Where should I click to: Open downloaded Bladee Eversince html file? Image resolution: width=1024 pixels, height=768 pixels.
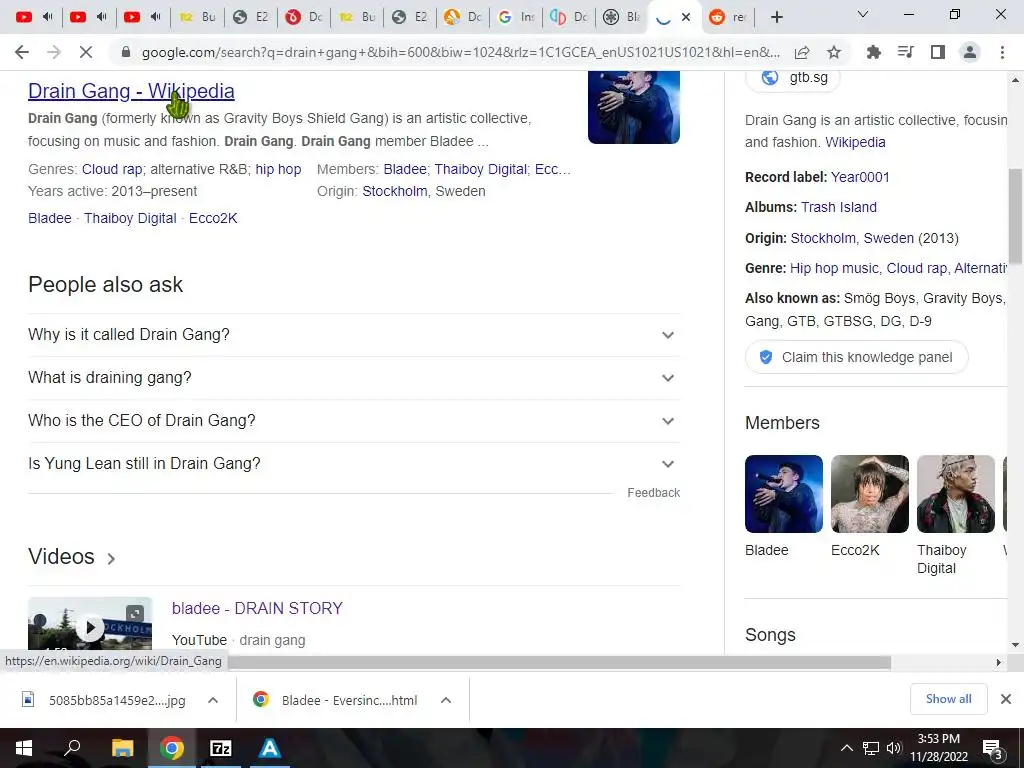336,700
